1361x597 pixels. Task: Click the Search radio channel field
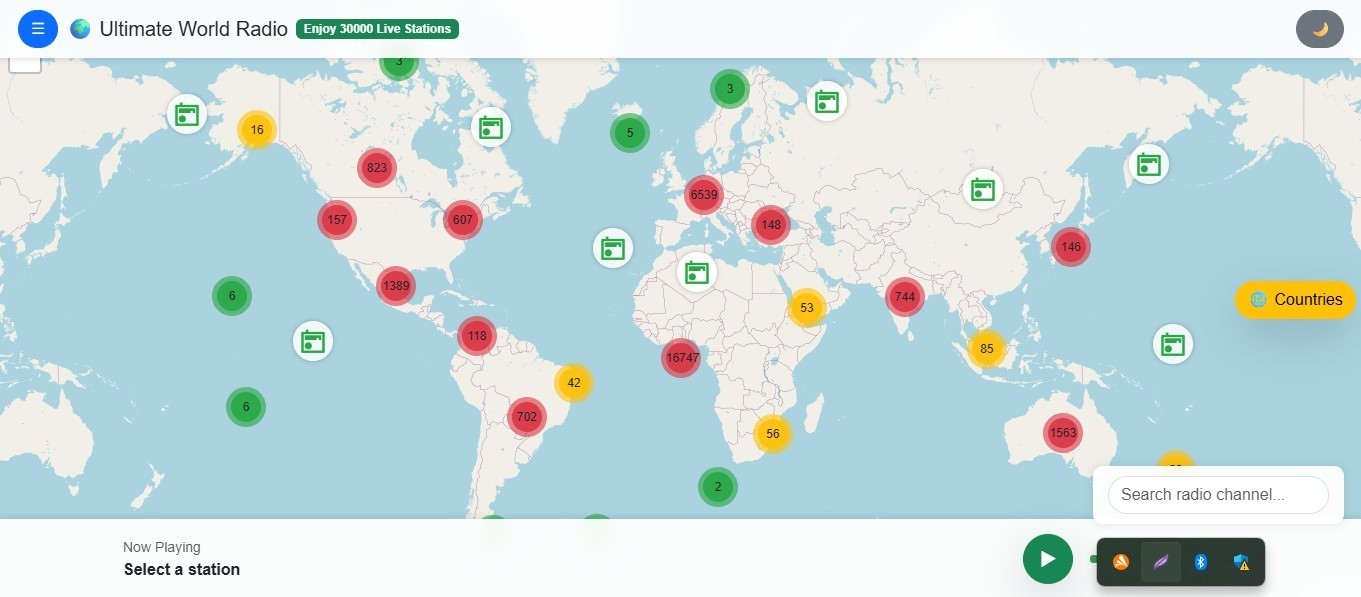(x=1218, y=494)
